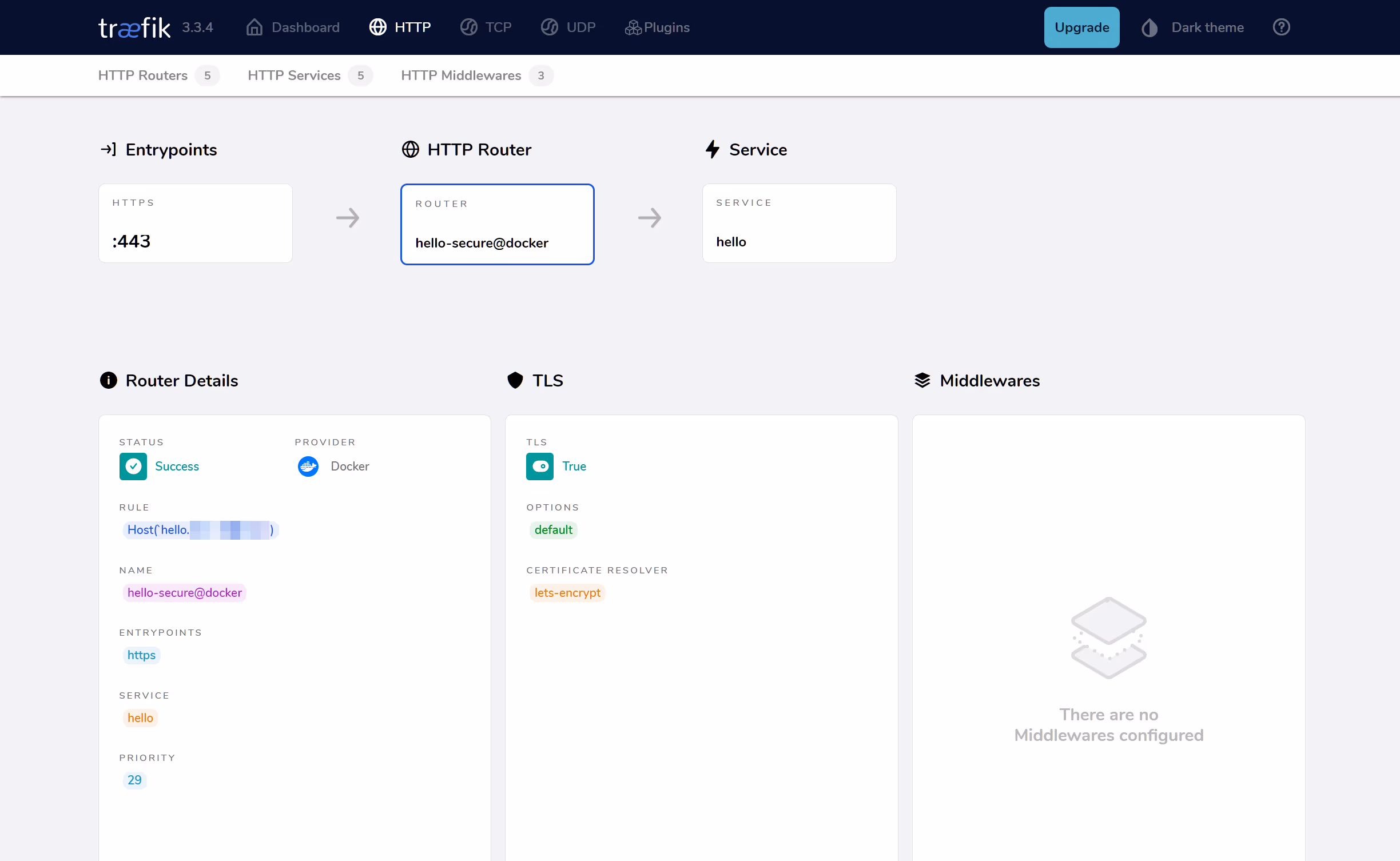The width and height of the screenshot is (1400, 861).
Task: Open the UDP section icon
Action: pos(550,27)
